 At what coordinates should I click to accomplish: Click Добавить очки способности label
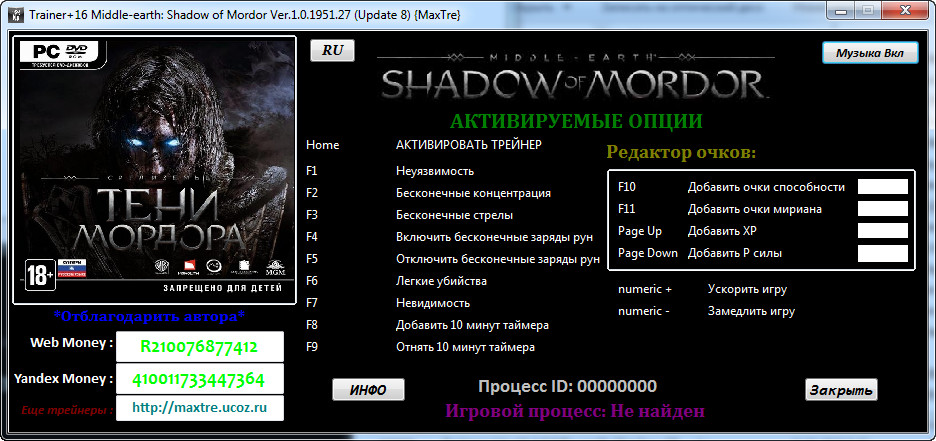pyautogui.click(x=766, y=187)
